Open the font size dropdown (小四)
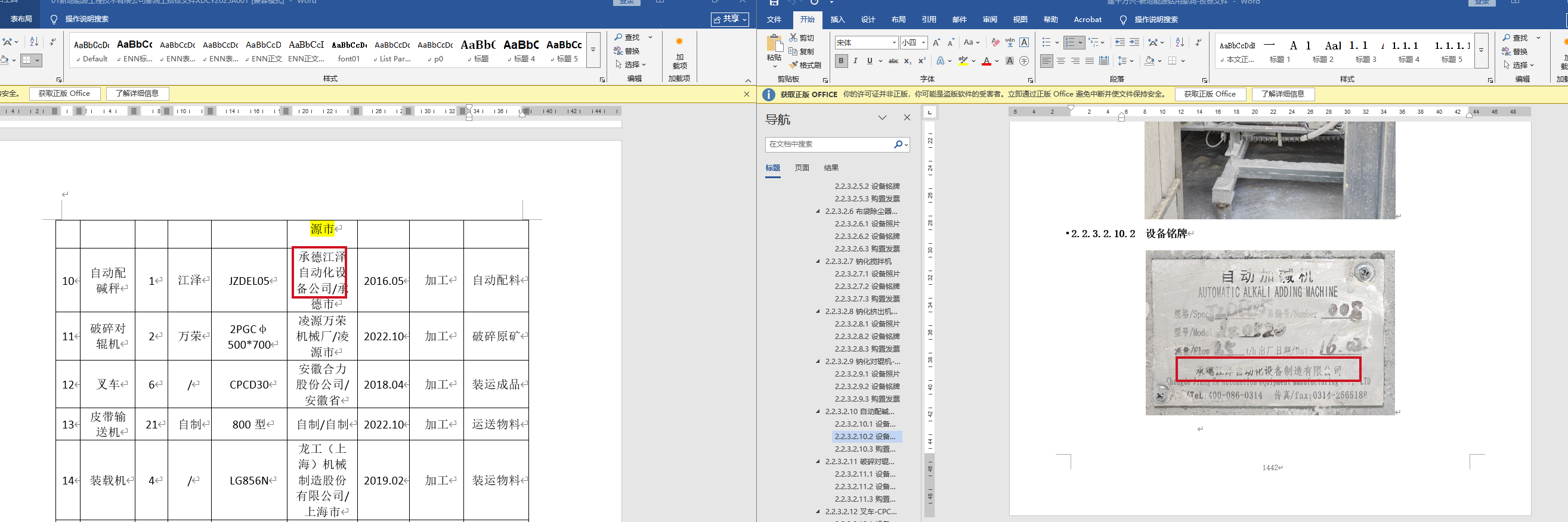This screenshot has height=522, width=1568. (924, 42)
